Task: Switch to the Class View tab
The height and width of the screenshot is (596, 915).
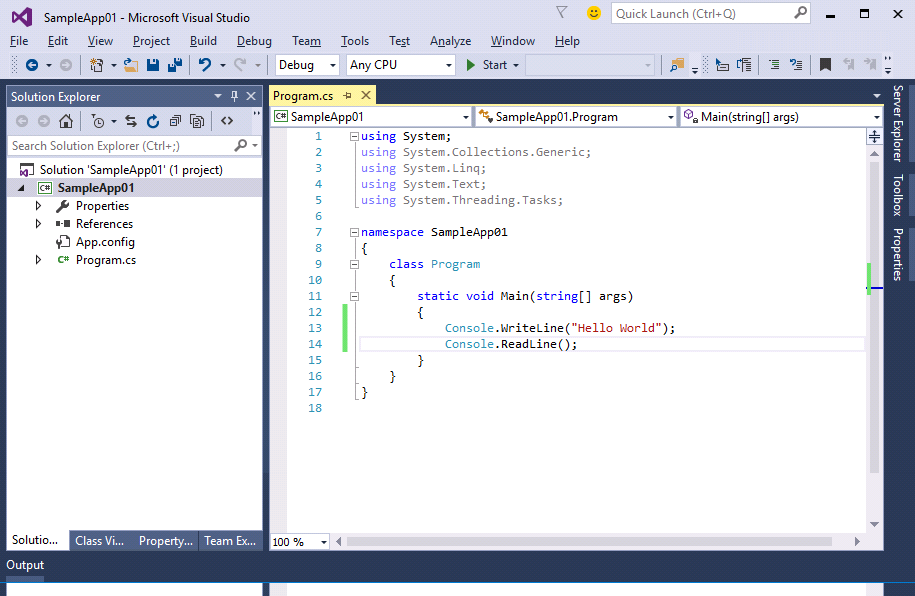Action: (x=99, y=541)
